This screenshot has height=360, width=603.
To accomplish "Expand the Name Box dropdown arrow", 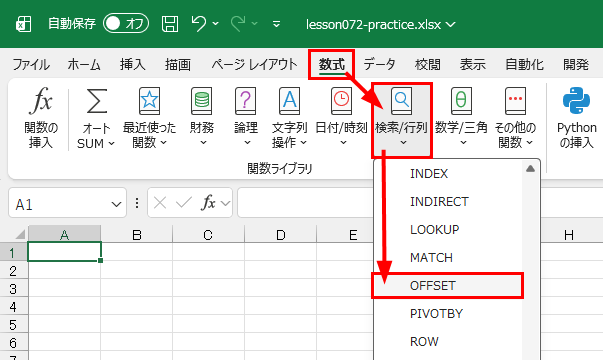I will [x=116, y=204].
